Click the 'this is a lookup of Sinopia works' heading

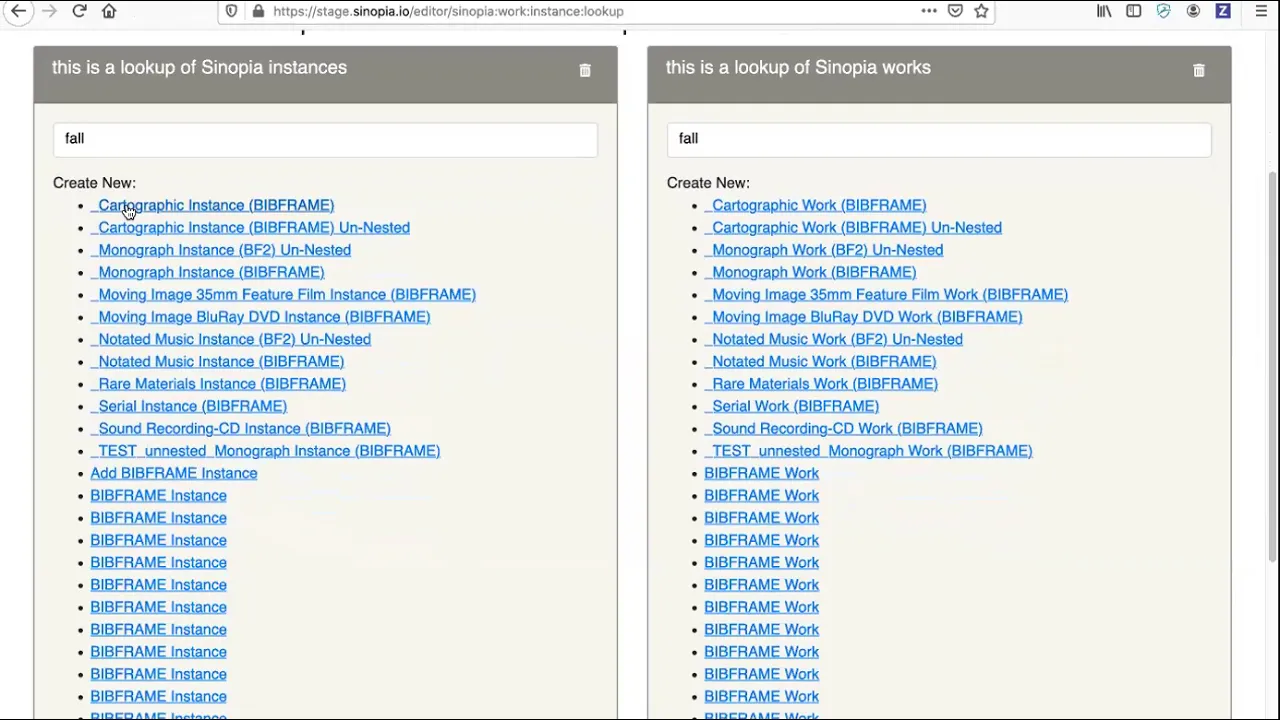[x=798, y=67]
